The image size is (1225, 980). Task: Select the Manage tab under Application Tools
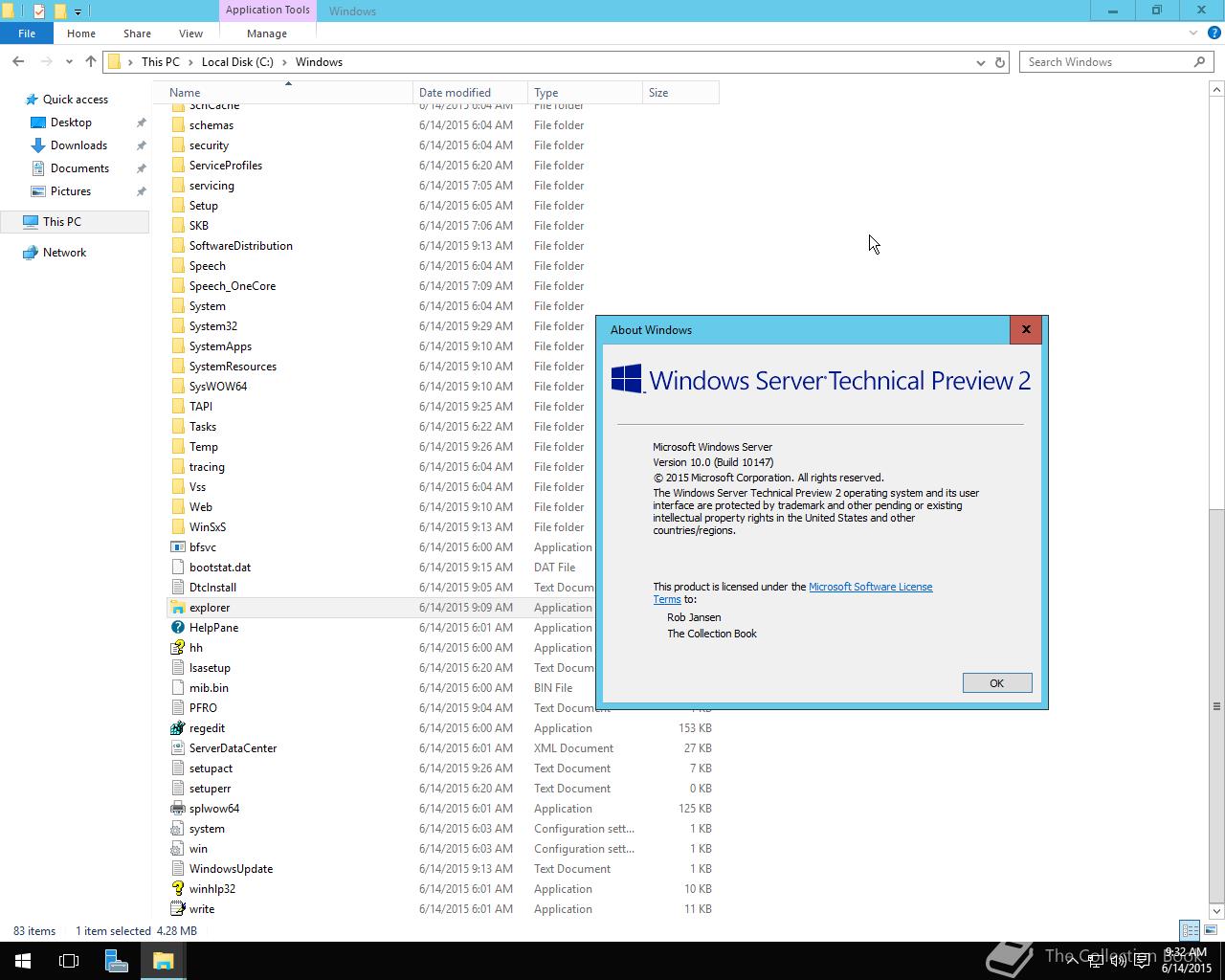pos(267,33)
